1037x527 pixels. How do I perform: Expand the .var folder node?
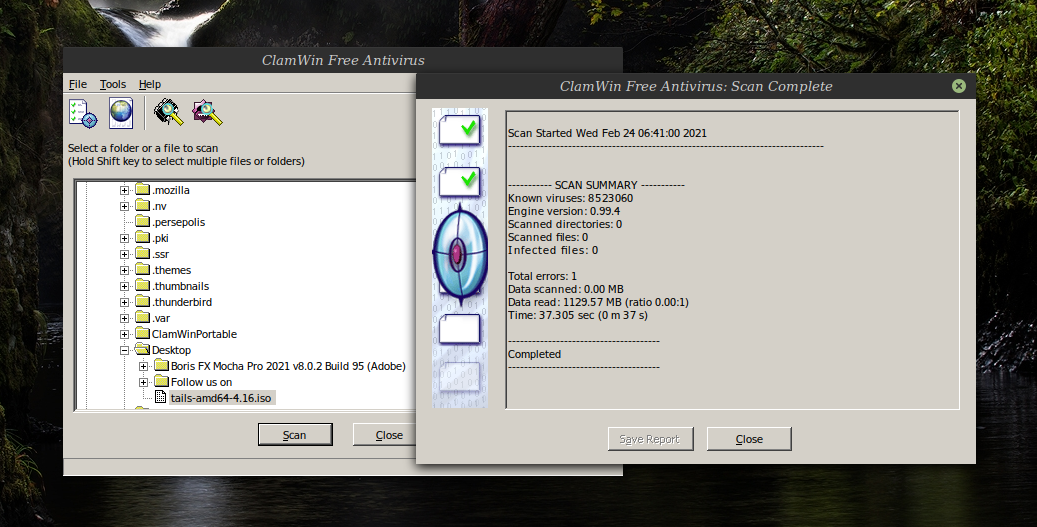[x=124, y=318]
